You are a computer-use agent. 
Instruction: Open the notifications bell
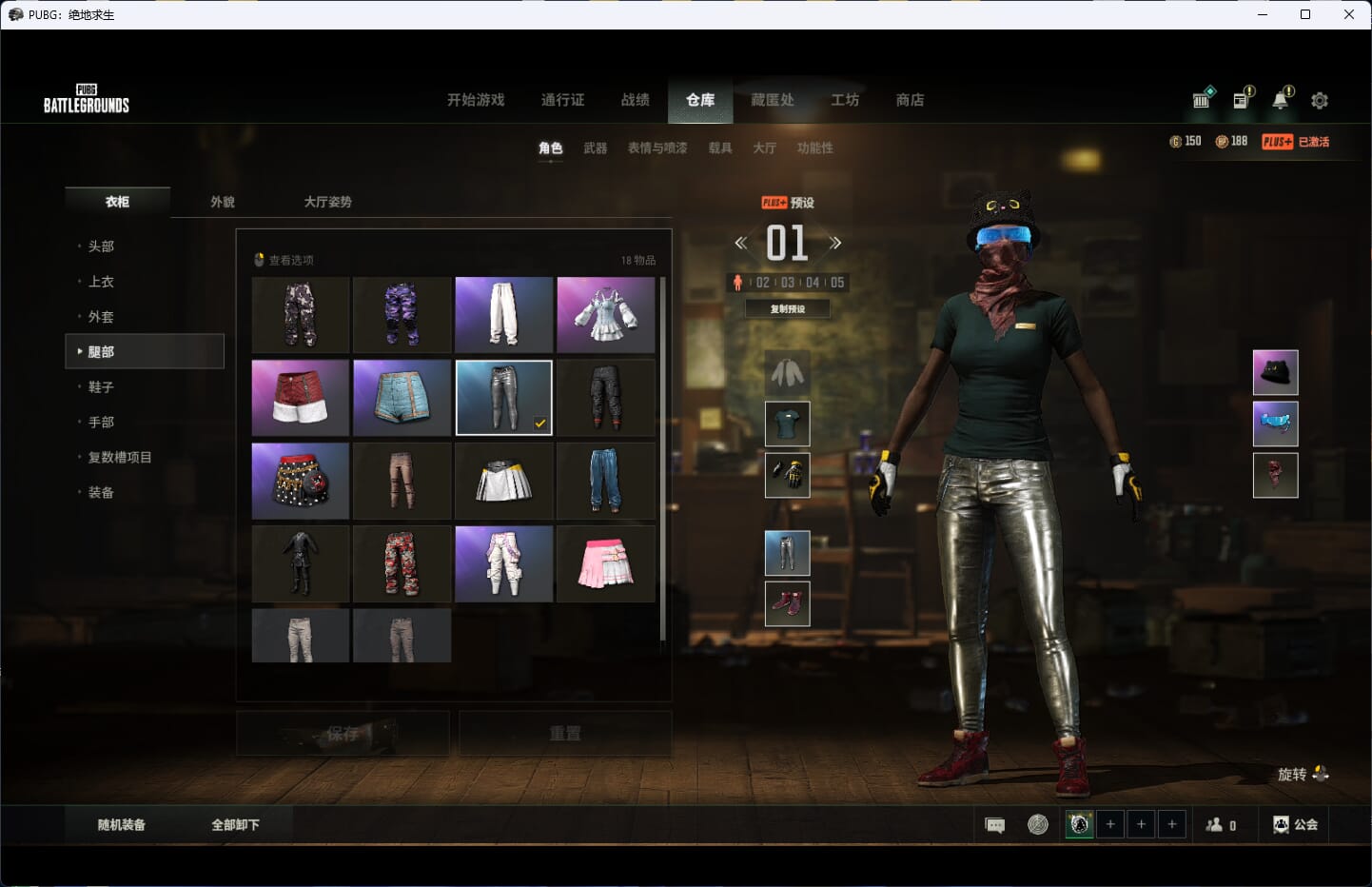pyautogui.click(x=1282, y=98)
